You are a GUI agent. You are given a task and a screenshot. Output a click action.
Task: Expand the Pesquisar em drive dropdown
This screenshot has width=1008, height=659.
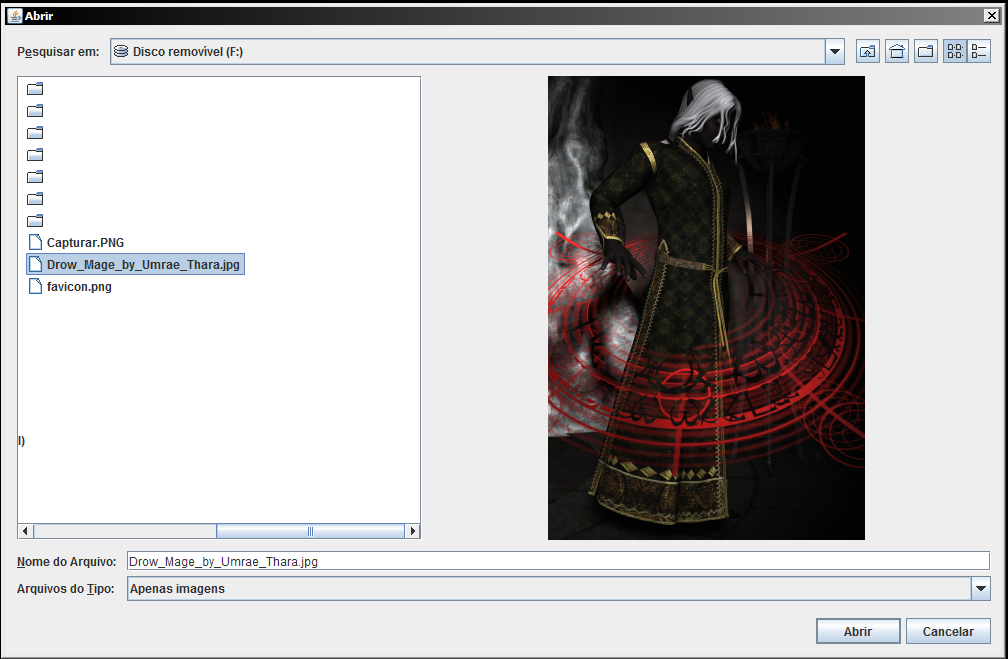point(834,51)
